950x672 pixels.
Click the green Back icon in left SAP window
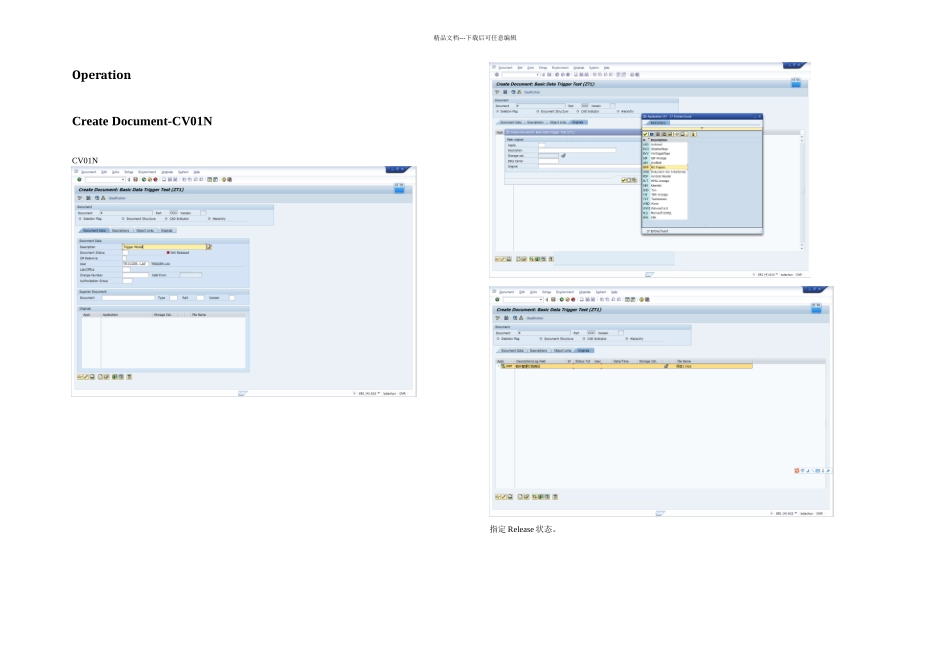(x=144, y=179)
